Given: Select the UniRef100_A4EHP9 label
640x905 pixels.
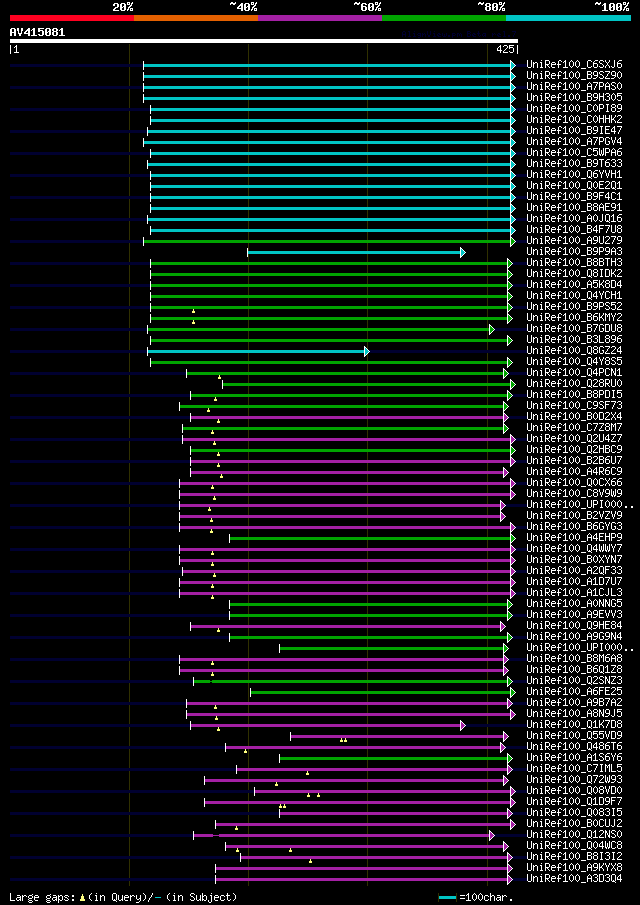Looking at the screenshot, I should point(574,537).
